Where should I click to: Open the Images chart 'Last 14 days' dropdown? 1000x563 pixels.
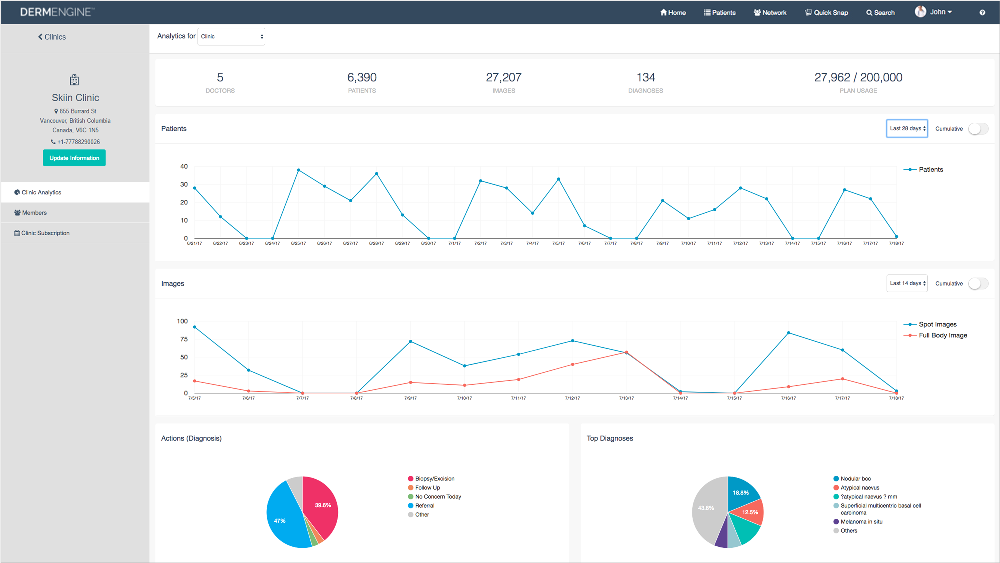(x=907, y=283)
